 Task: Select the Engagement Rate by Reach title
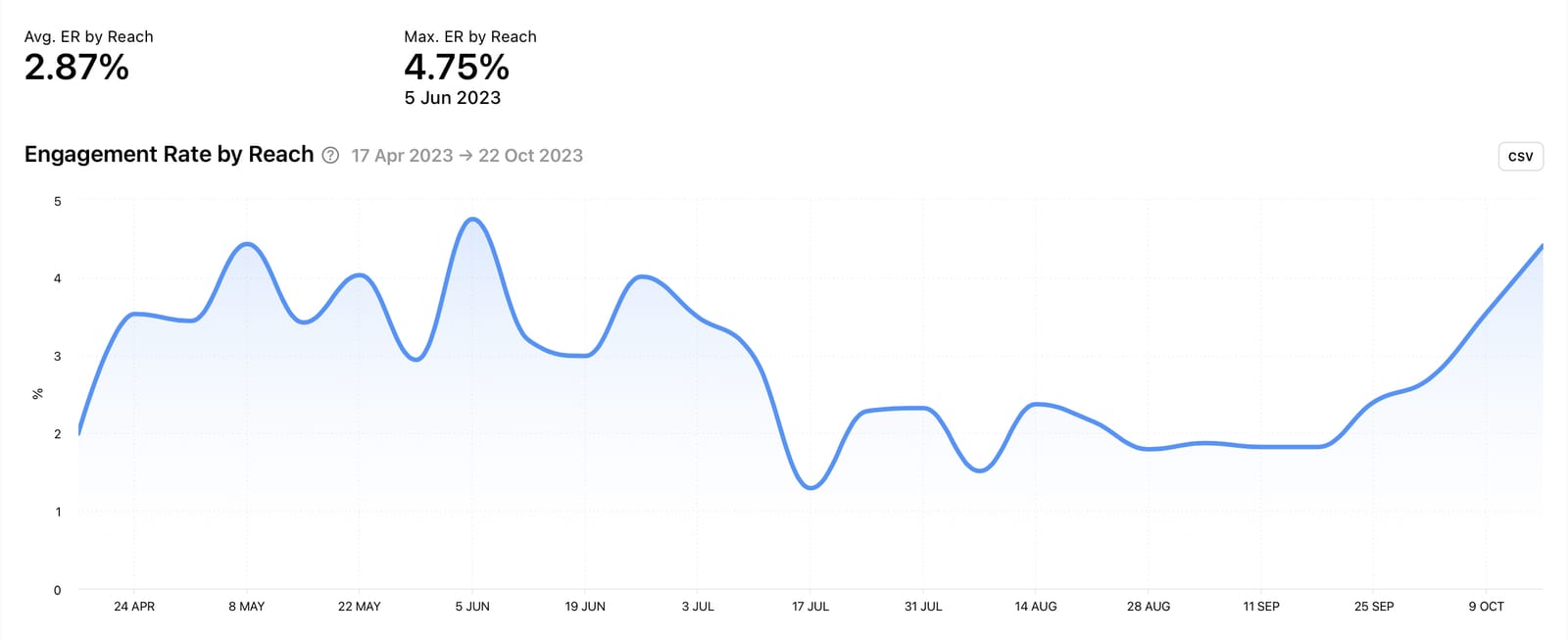coord(169,154)
